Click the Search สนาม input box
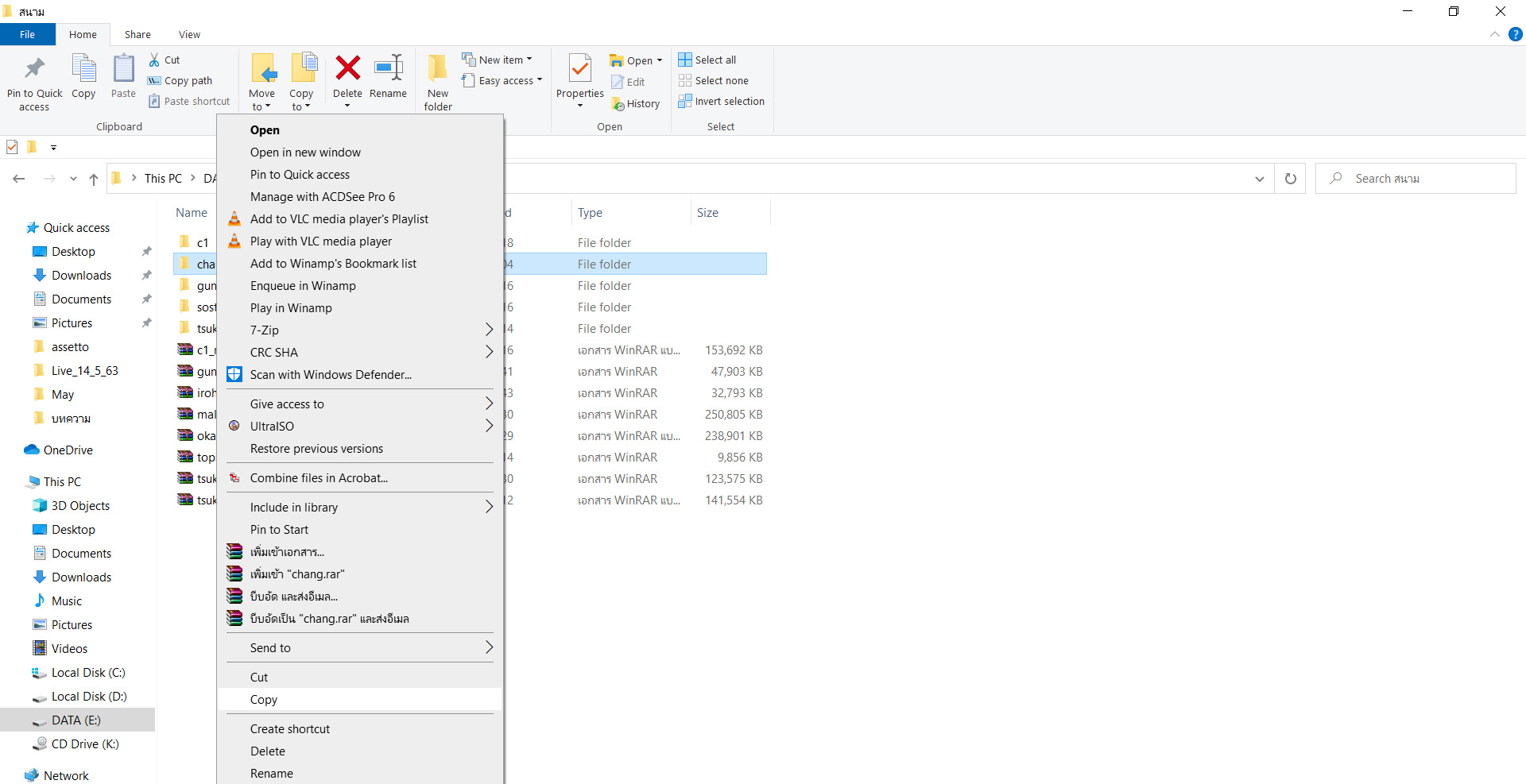This screenshot has height=784, width=1526. pos(1416,179)
